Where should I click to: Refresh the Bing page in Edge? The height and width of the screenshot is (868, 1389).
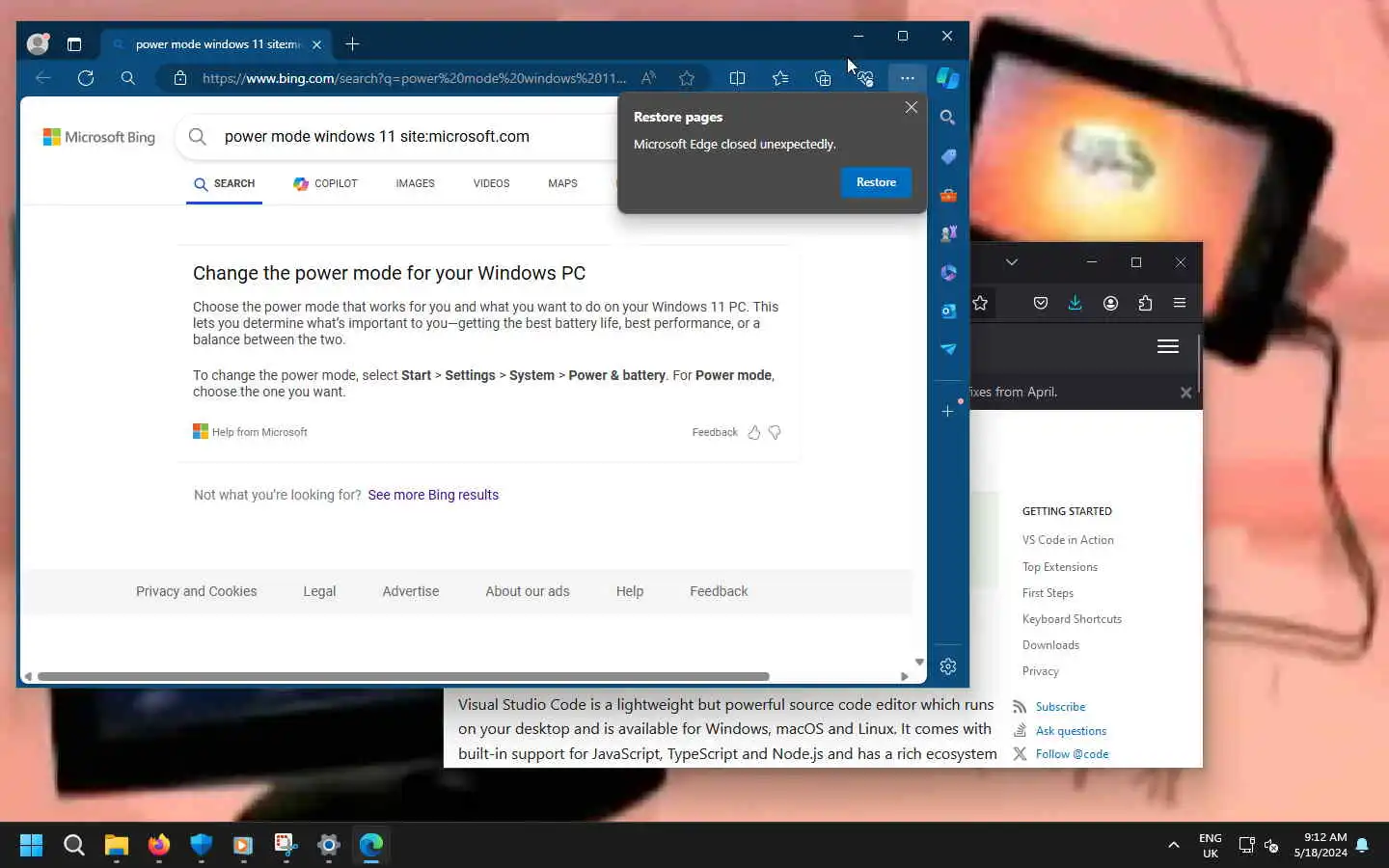tap(86, 78)
